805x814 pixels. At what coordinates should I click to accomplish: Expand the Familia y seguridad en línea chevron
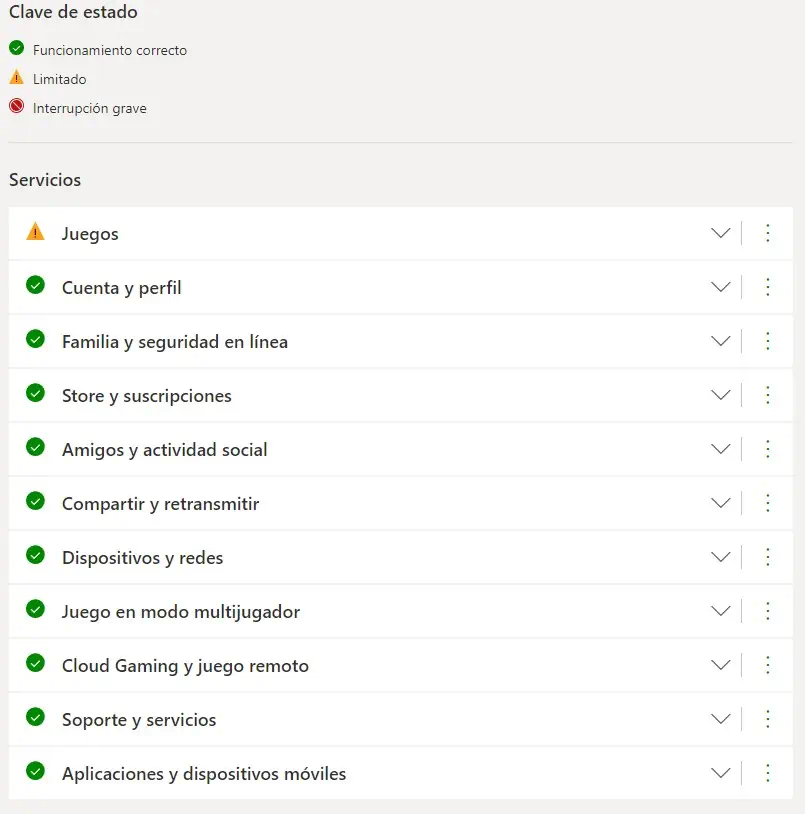click(x=720, y=341)
